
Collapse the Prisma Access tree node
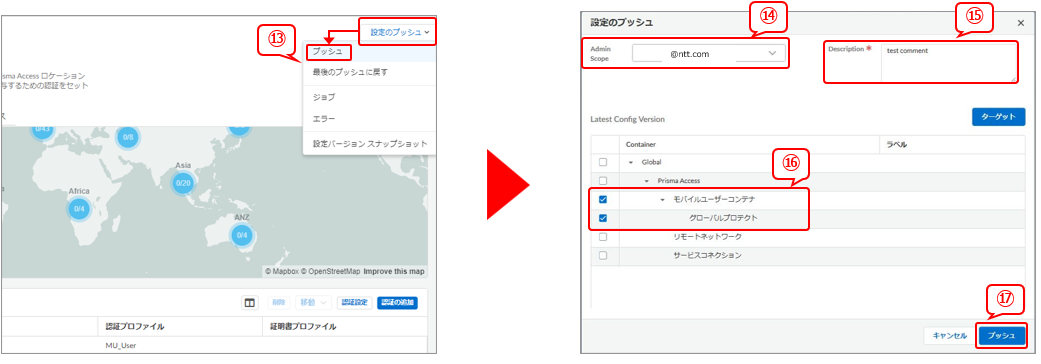click(x=646, y=181)
